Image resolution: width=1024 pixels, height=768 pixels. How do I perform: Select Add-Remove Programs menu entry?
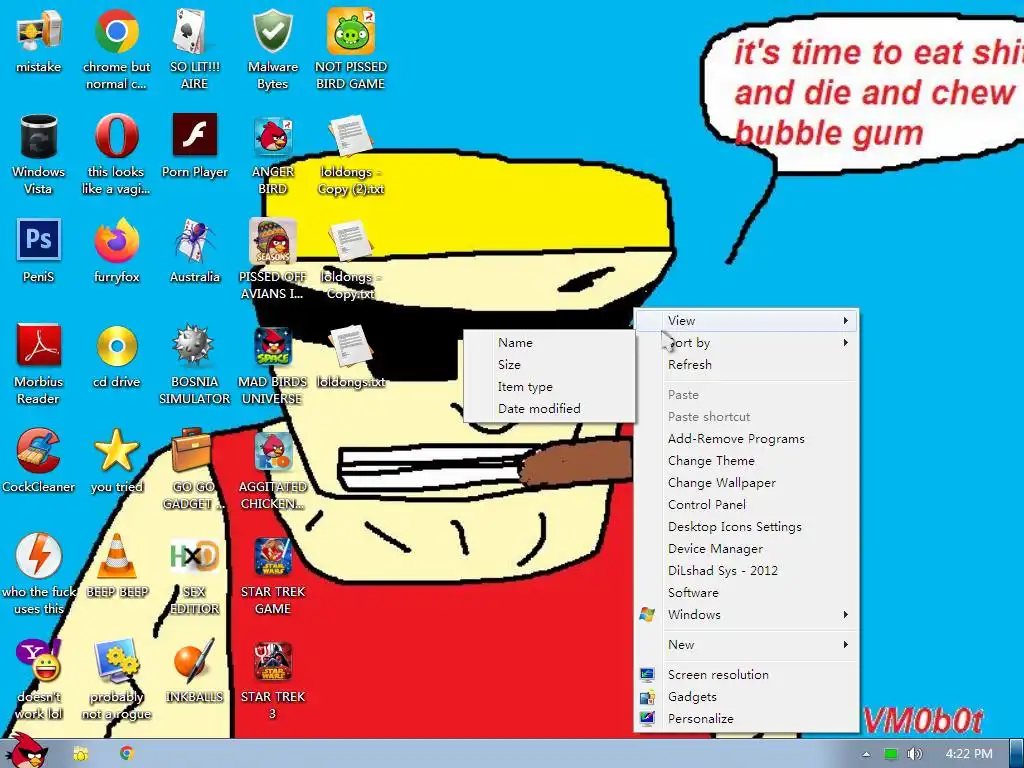tap(746, 439)
